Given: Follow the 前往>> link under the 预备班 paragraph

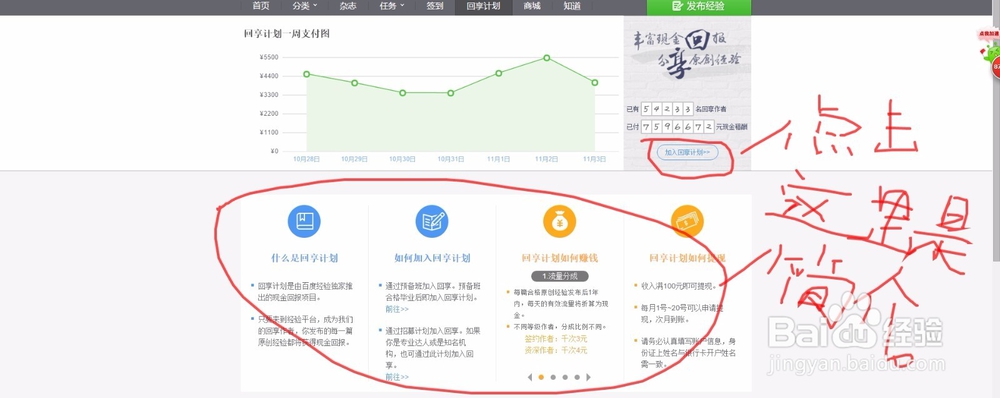Looking at the screenshot, I should [x=397, y=309].
